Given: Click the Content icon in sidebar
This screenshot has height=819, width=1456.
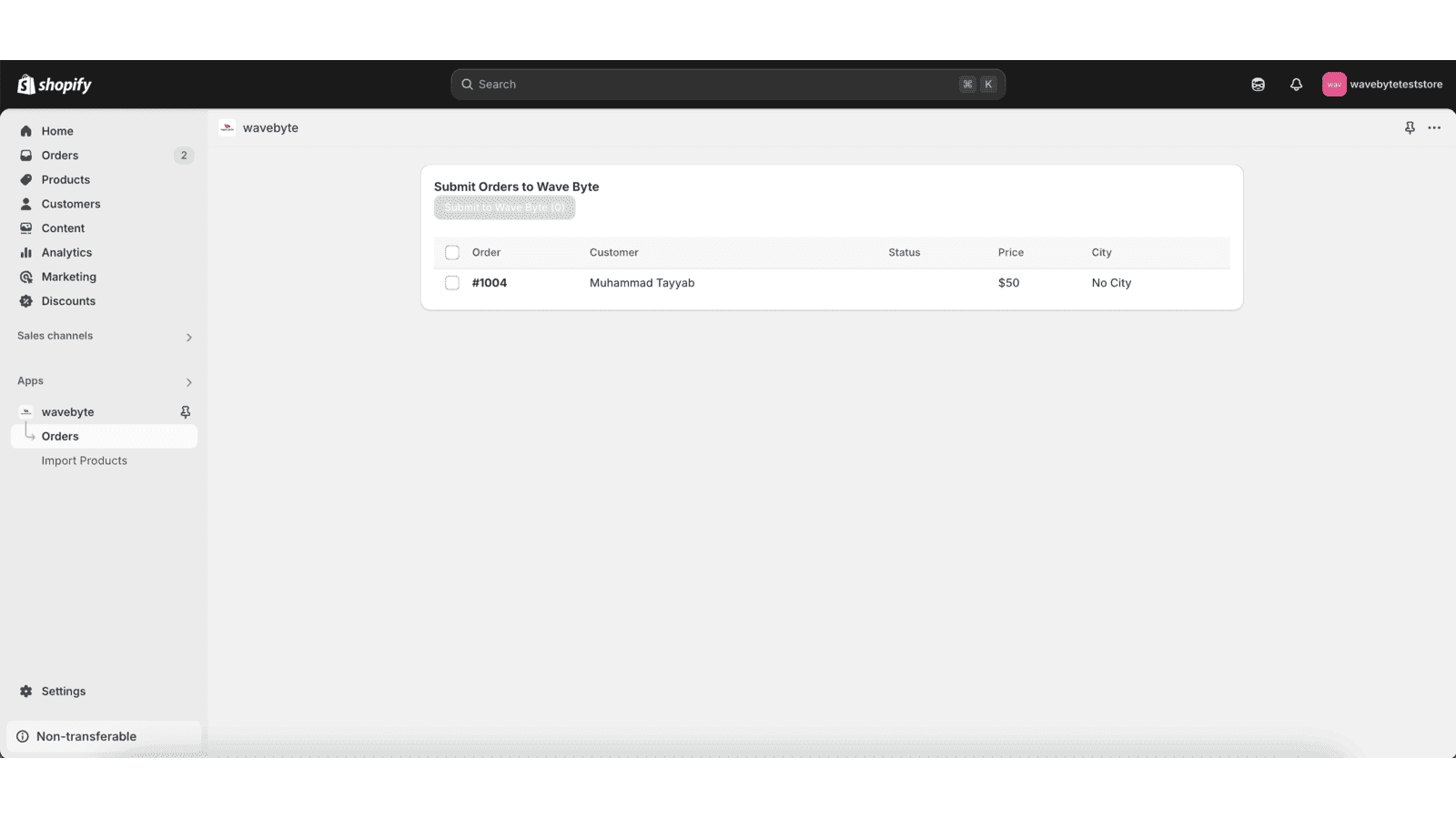Looking at the screenshot, I should [x=26, y=228].
